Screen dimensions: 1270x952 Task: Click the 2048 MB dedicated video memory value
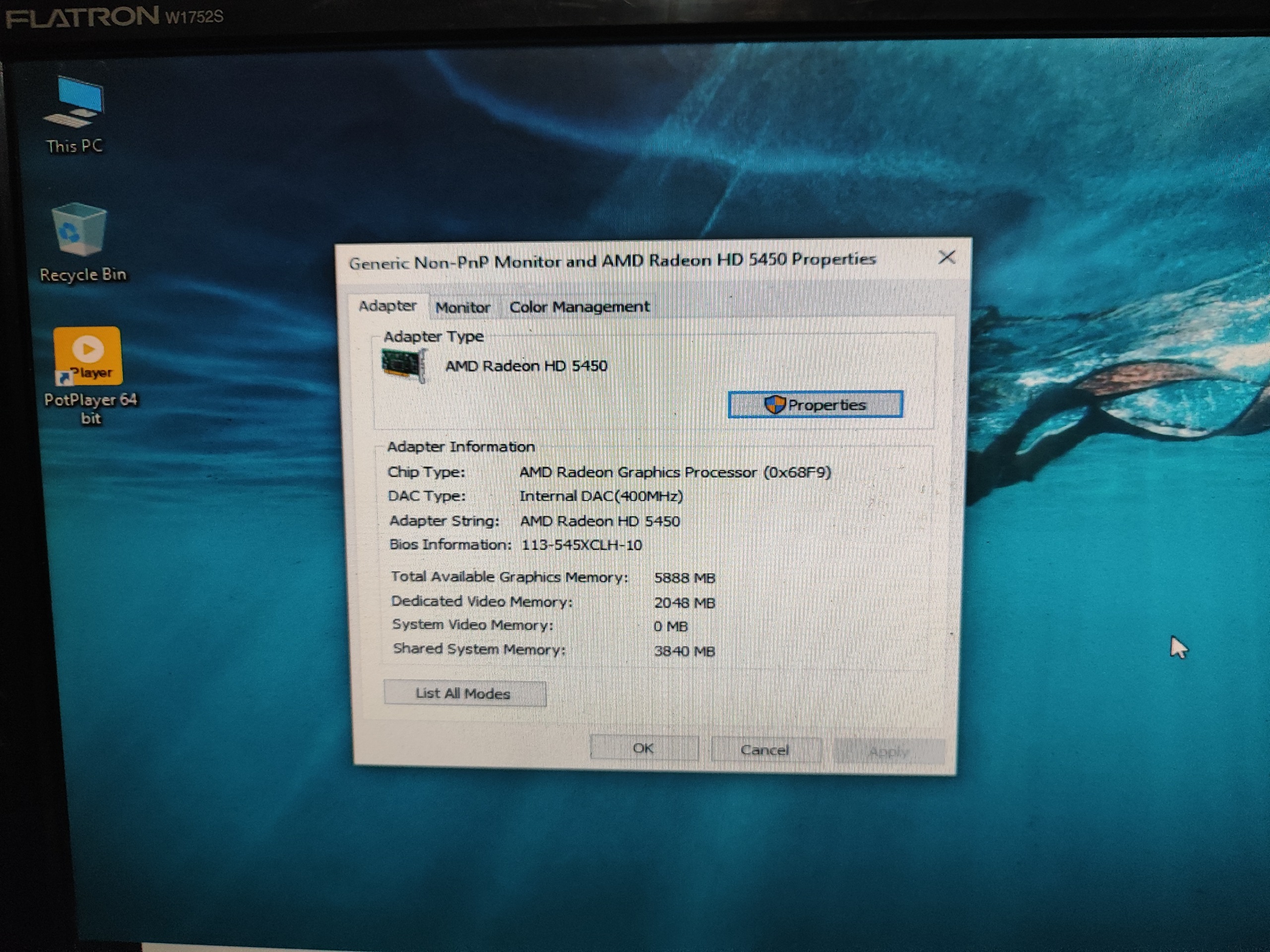coord(685,603)
